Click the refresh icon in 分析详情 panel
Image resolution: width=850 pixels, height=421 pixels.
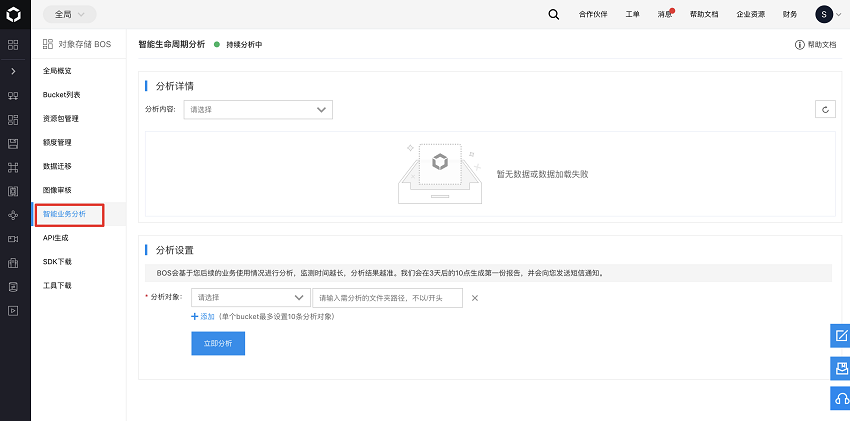click(x=825, y=110)
